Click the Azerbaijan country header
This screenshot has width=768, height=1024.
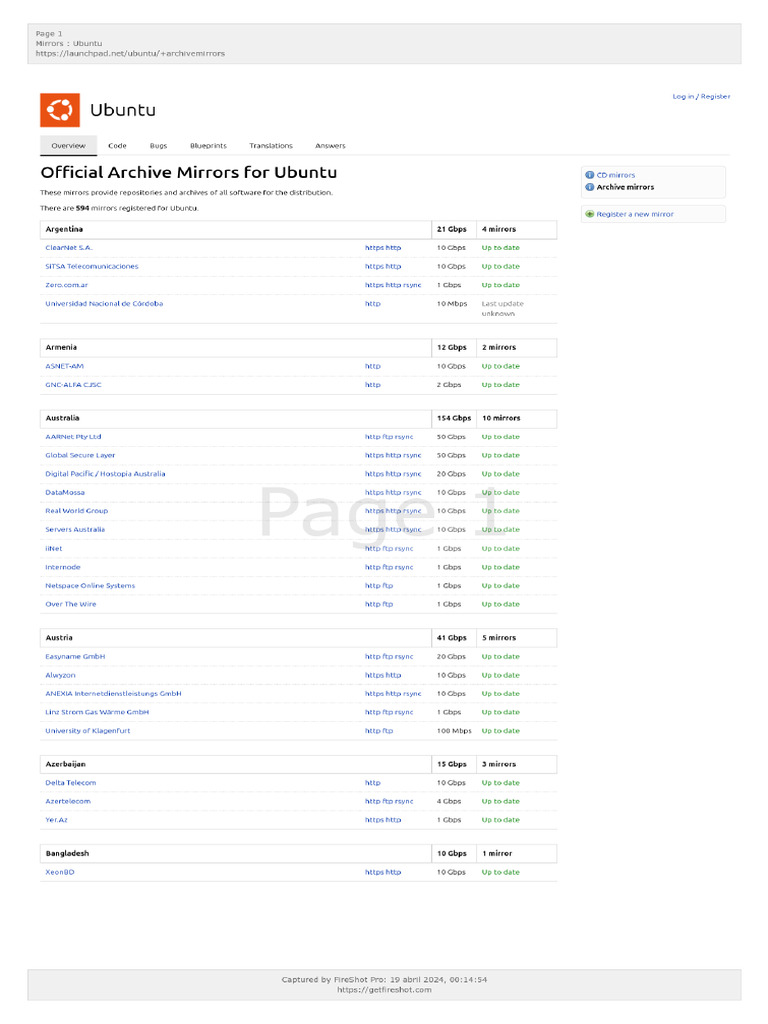click(65, 764)
